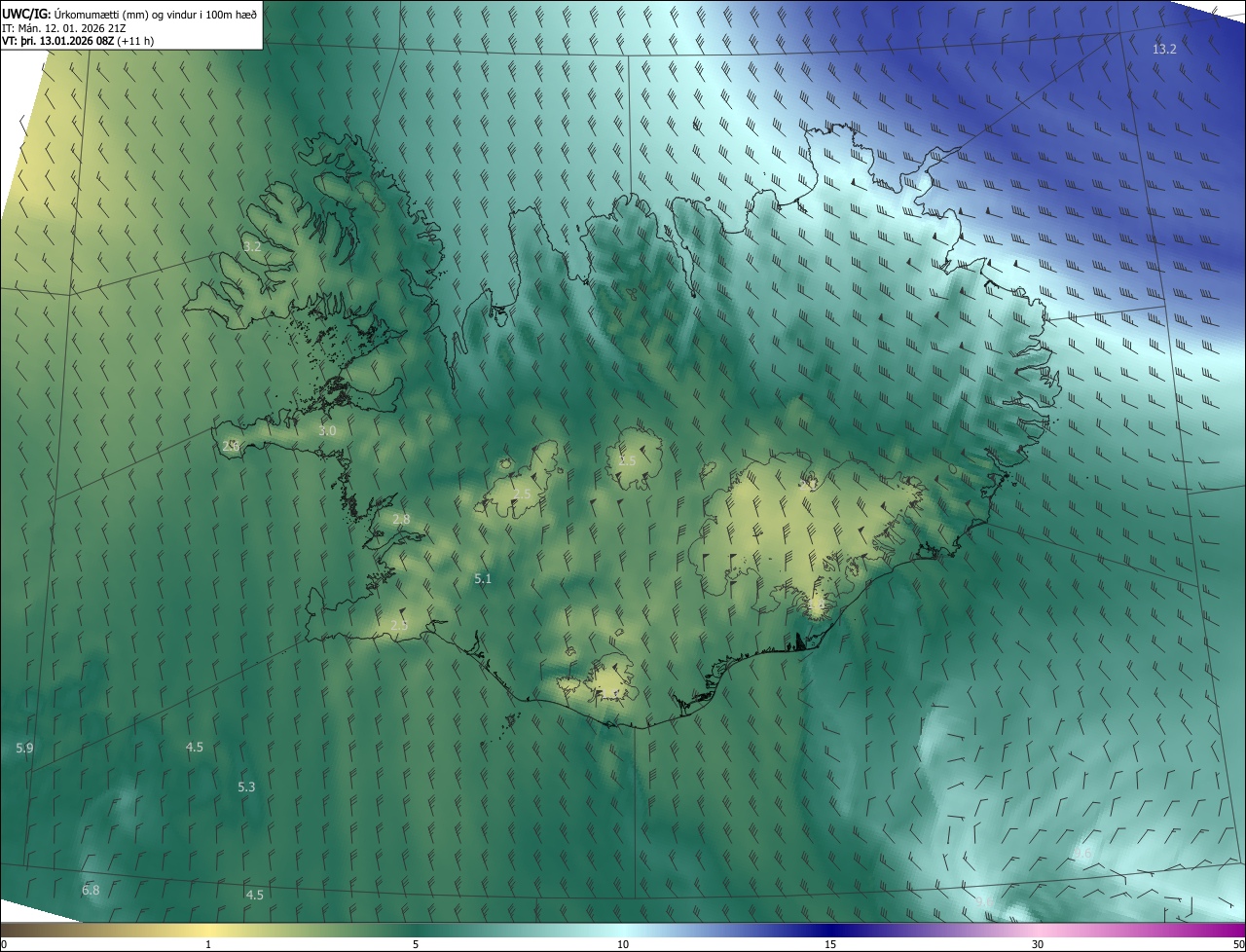The height and width of the screenshot is (952, 1246).
Task: Click the 2.8 value on the map
Action: coord(401,519)
